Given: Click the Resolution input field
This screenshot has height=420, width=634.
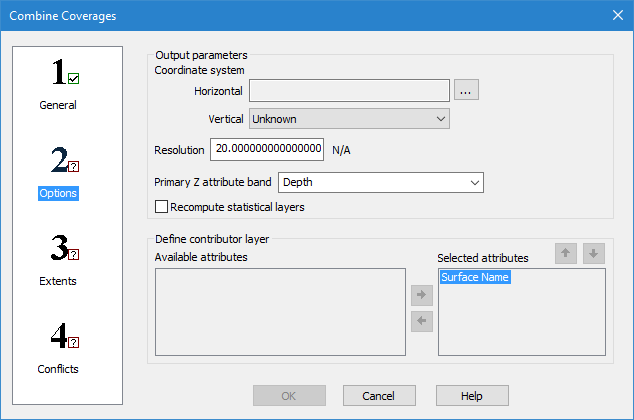Looking at the screenshot, I should click(267, 150).
